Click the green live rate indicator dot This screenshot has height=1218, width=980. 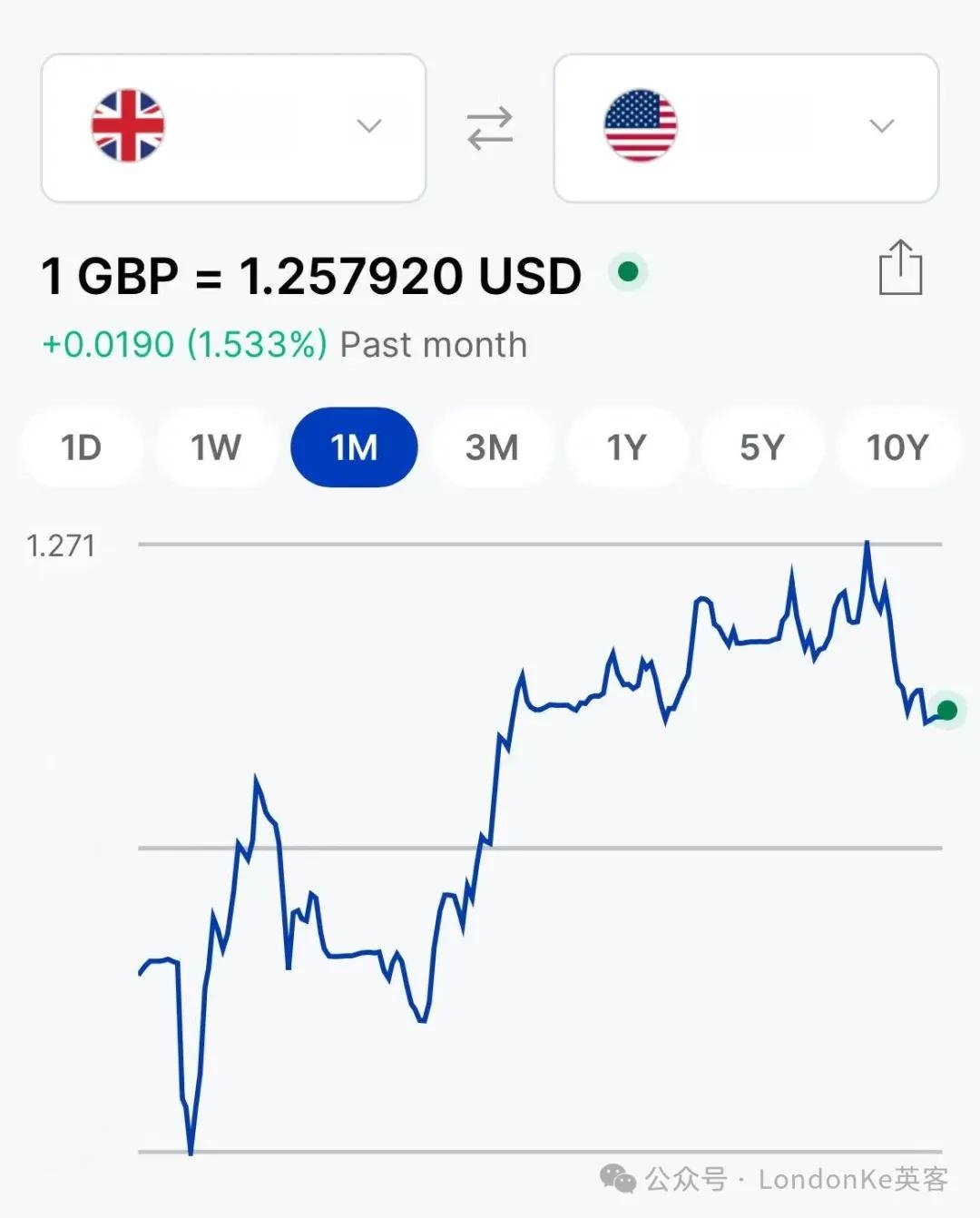pos(628,271)
